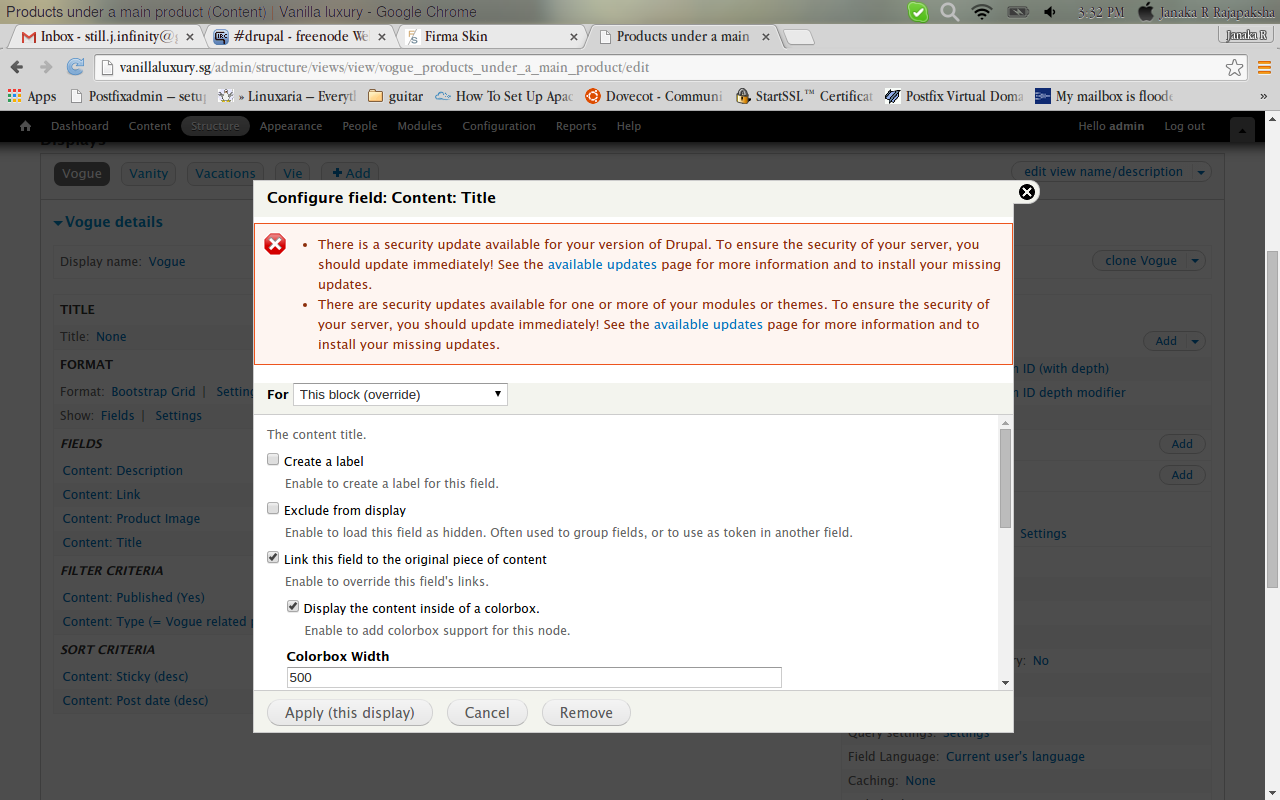
Task: Reload the page with refresh icon
Action: (75, 67)
